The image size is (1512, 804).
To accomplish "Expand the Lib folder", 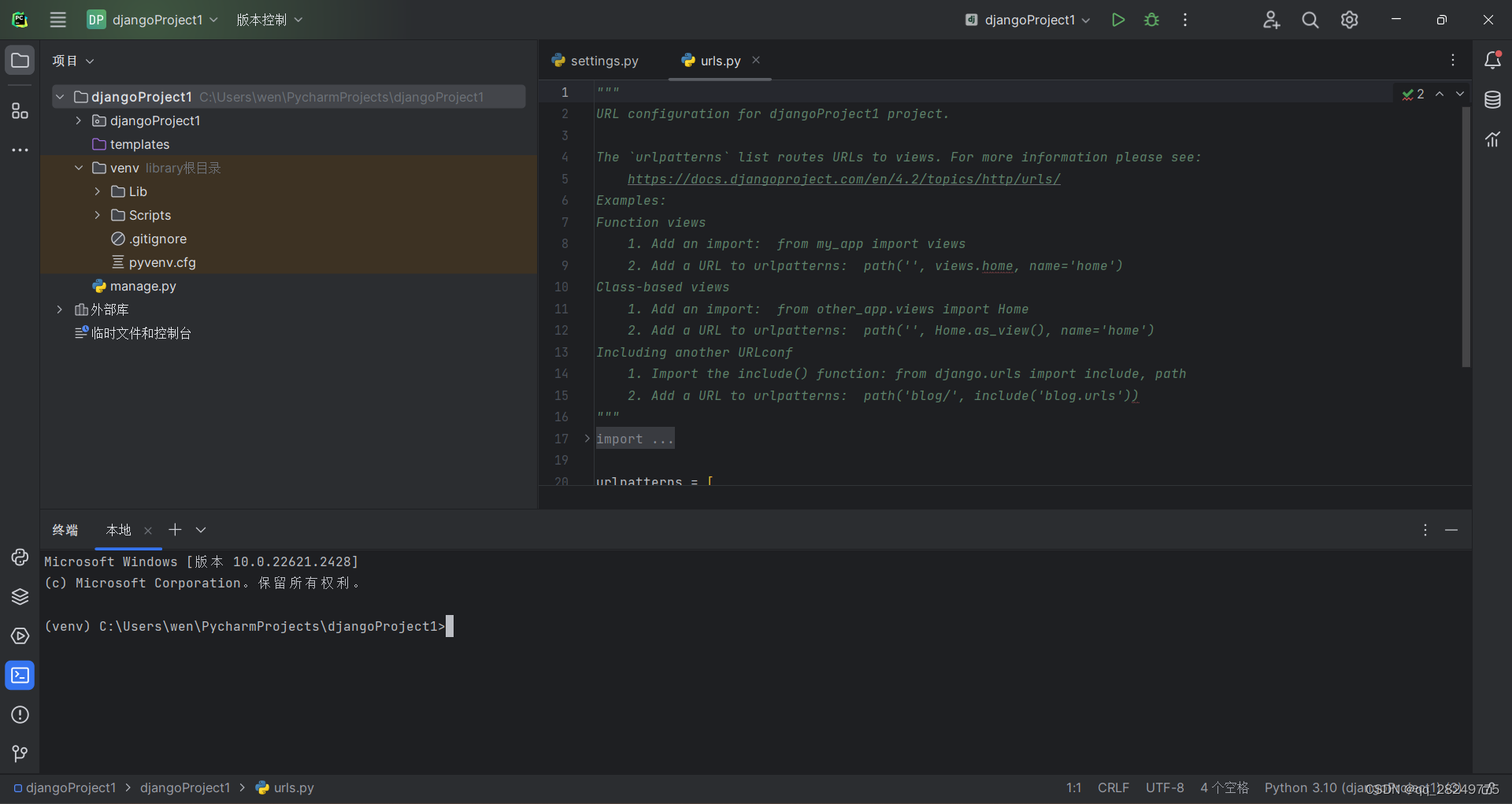I will point(97,191).
